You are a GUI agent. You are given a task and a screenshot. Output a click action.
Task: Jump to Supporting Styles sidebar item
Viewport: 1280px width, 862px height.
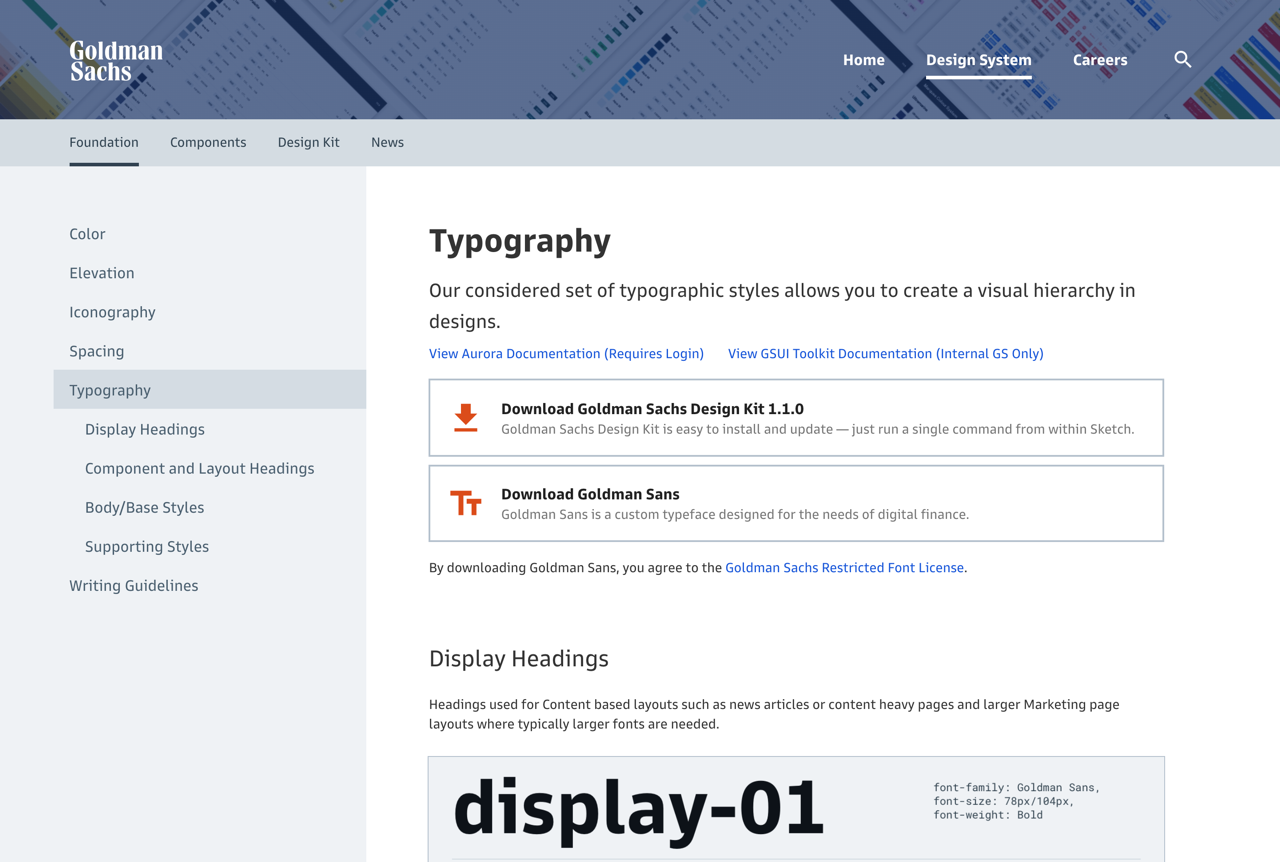pyautogui.click(x=147, y=546)
